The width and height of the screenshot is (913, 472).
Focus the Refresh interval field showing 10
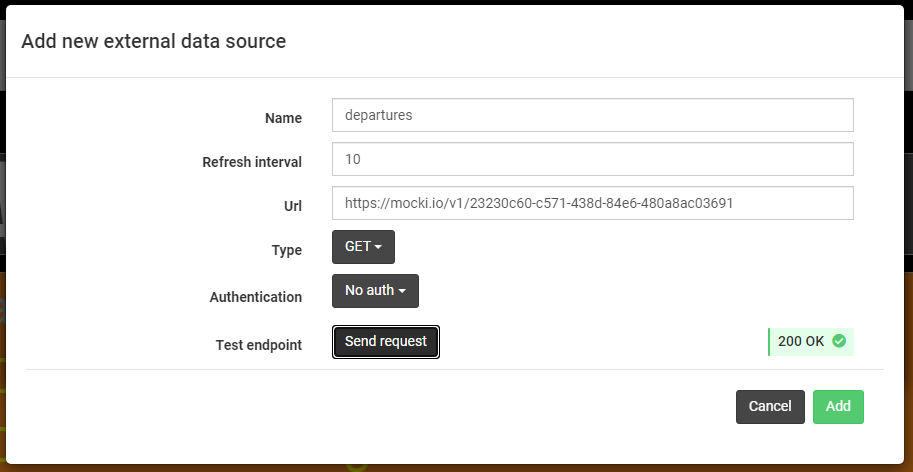[593, 159]
